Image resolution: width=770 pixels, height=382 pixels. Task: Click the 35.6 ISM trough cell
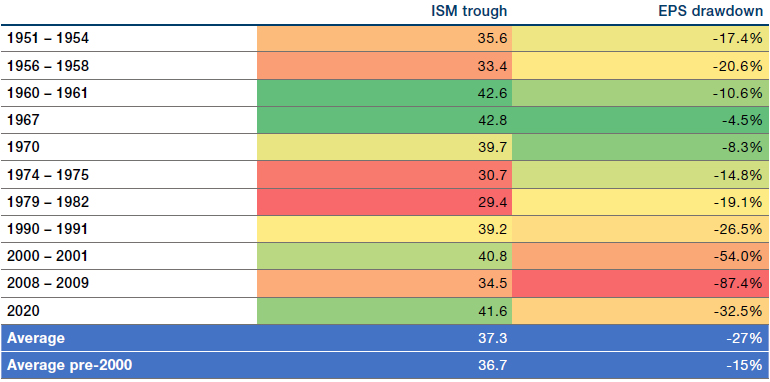(385, 38)
